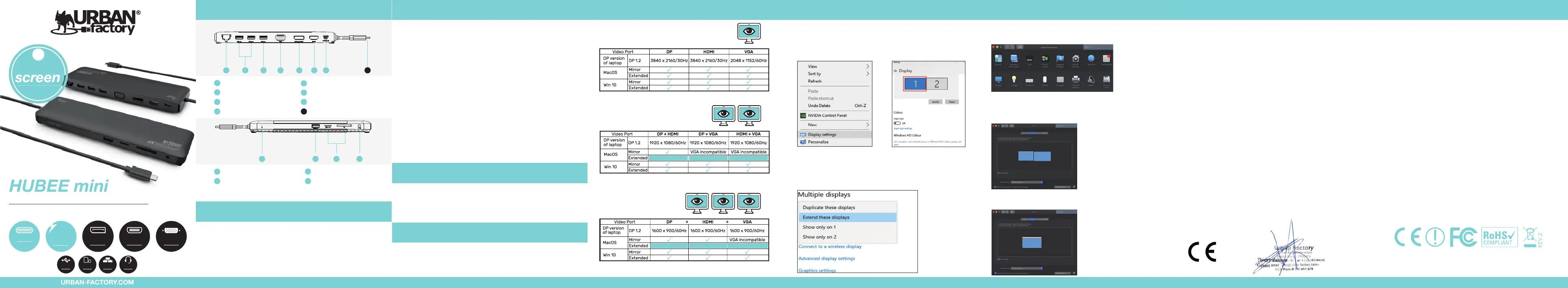Click the Detect button
The height and width of the screenshot is (288, 1568).
coord(952,102)
